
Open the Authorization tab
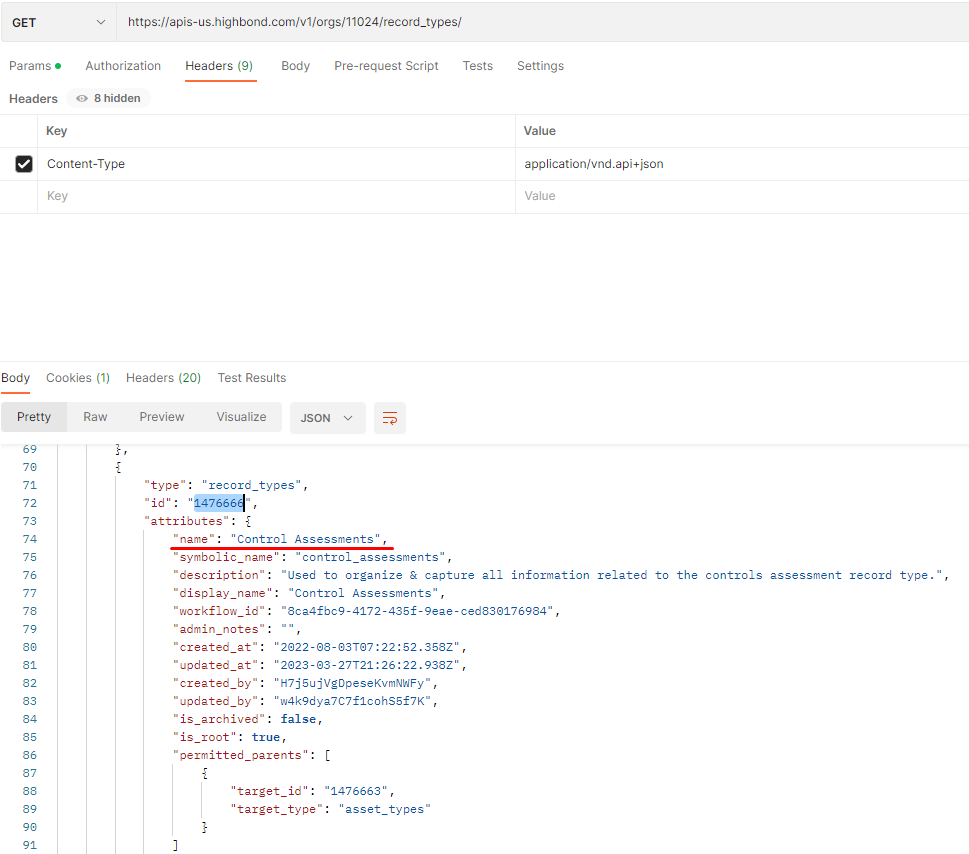point(123,66)
